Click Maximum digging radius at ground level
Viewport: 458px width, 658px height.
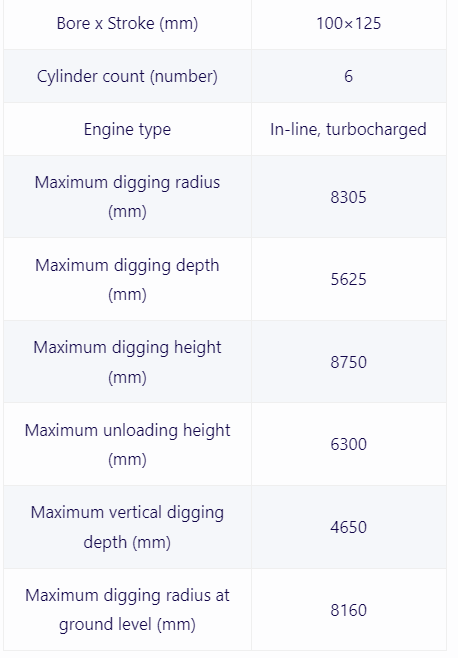click(127, 610)
